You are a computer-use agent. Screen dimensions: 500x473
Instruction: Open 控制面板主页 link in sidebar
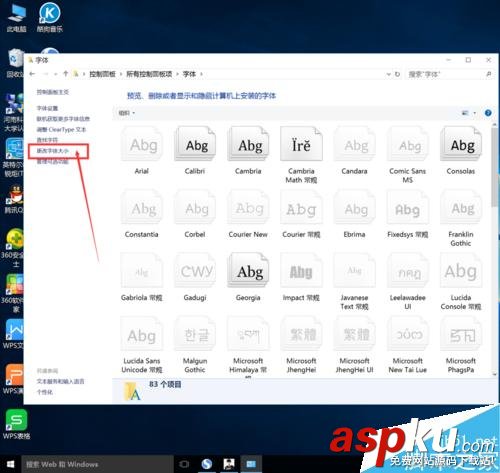(53, 92)
